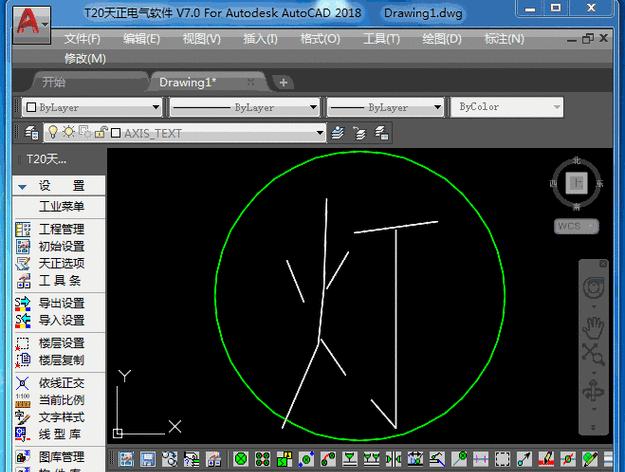Click the Layer Previous icon
625x472 pixels.
(359, 133)
